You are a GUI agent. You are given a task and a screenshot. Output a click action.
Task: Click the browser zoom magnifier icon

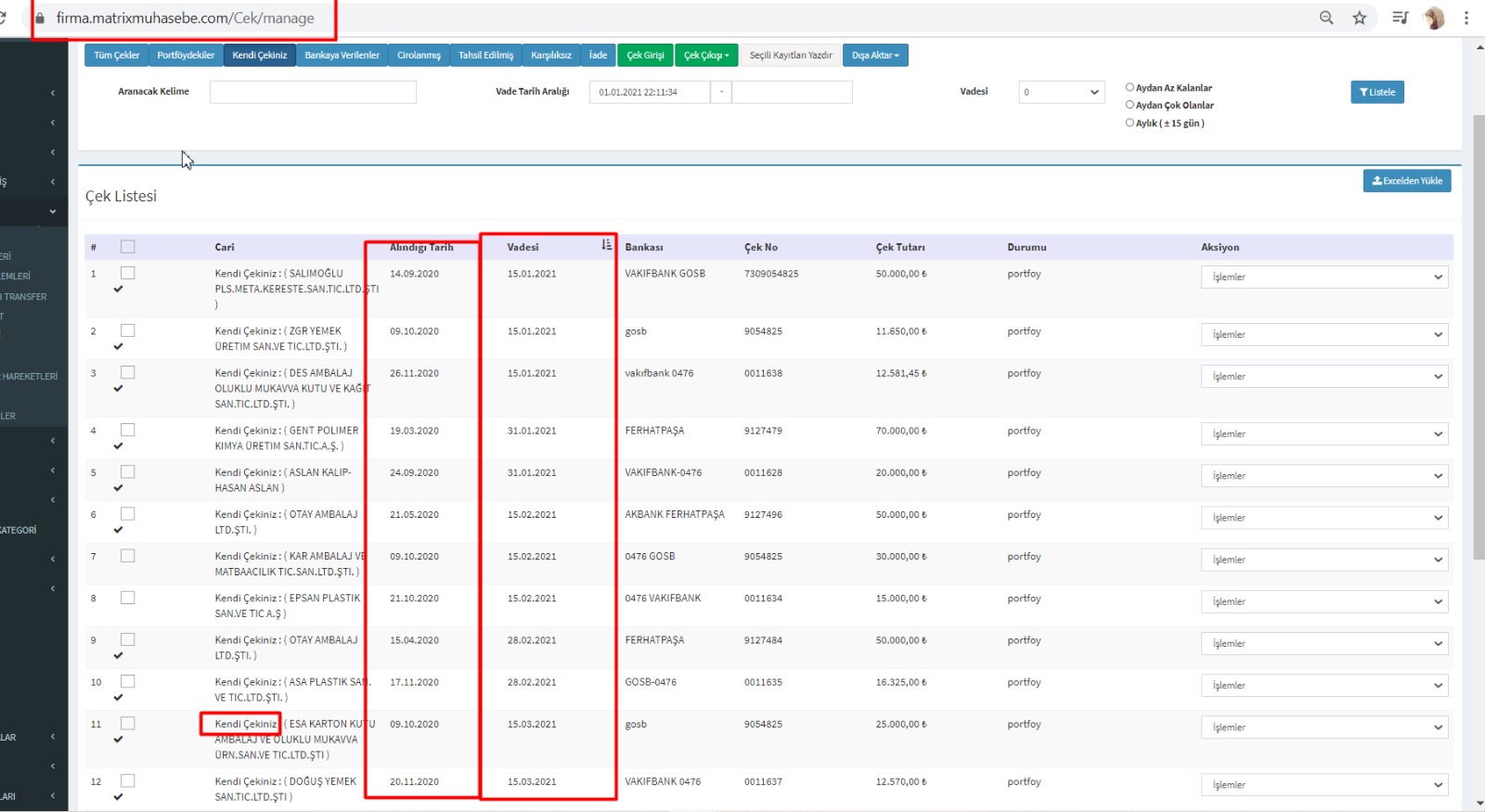(1326, 18)
